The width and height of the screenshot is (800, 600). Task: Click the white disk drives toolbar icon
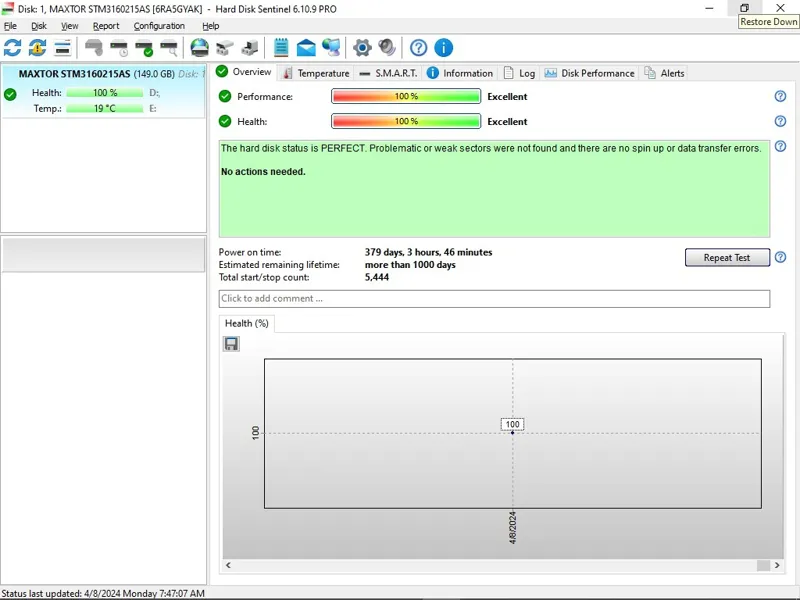tap(224, 48)
